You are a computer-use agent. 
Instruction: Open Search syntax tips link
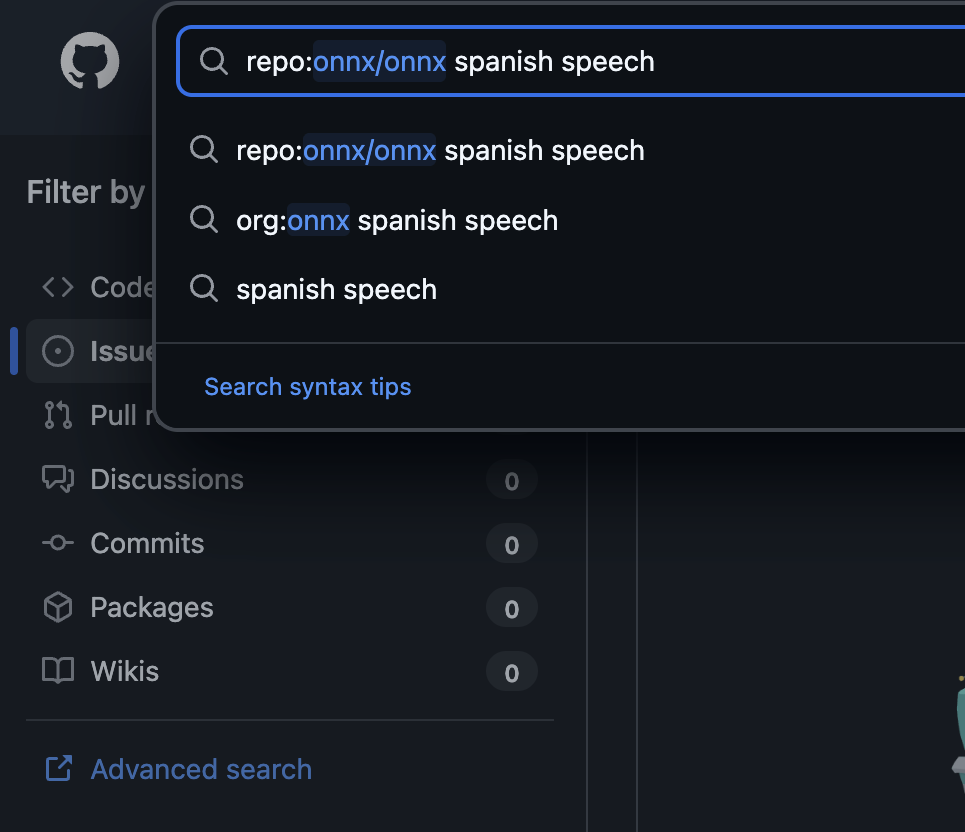point(307,387)
